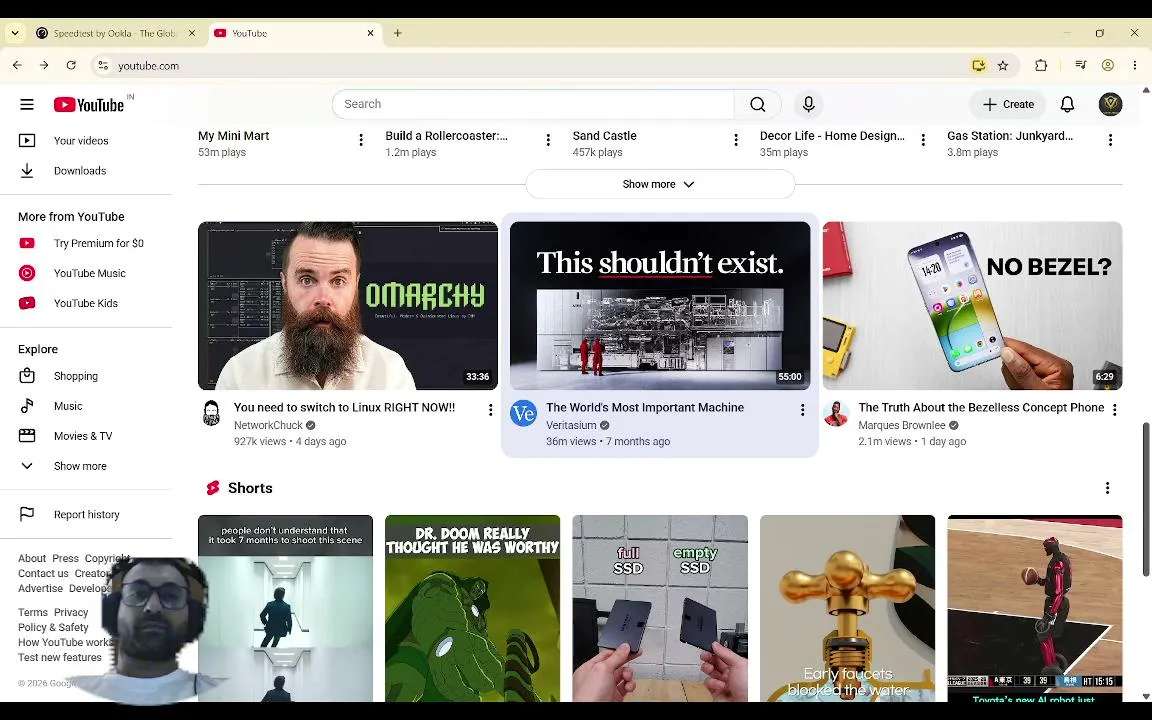Open more actions for Veritasium video
The width and height of the screenshot is (1152, 720).
pyautogui.click(x=802, y=410)
